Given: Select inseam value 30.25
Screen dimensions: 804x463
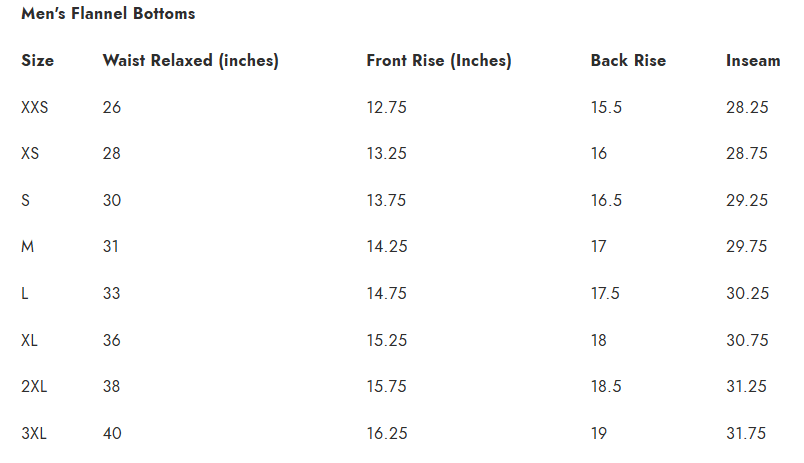Looking at the screenshot, I should [747, 294].
